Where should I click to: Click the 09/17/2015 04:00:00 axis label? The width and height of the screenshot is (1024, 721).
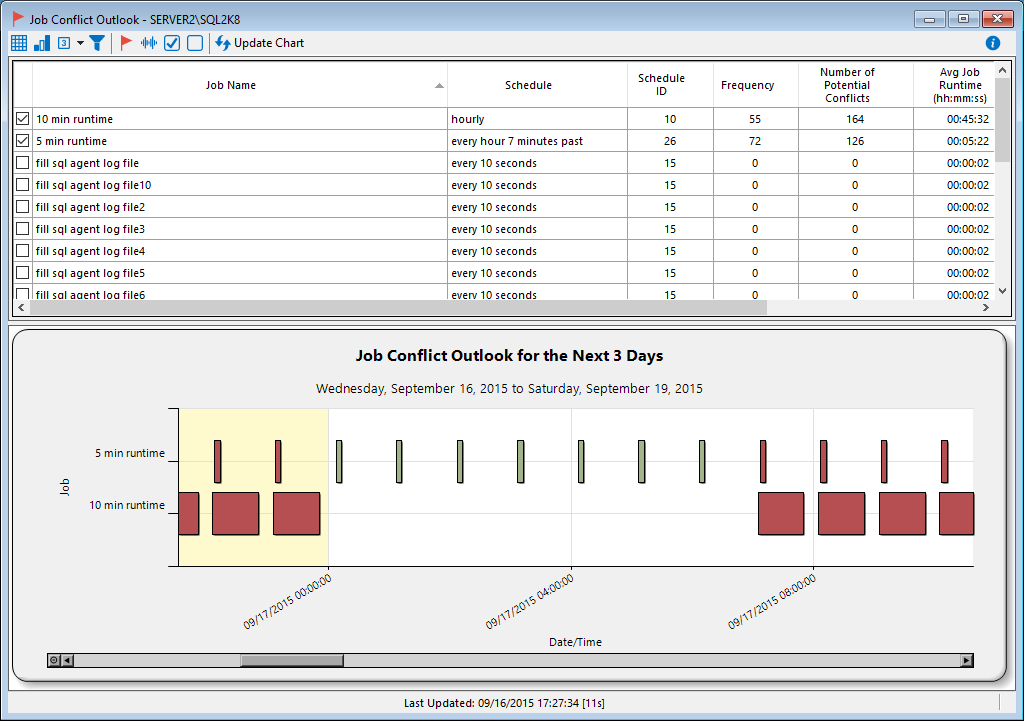coord(530,602)
